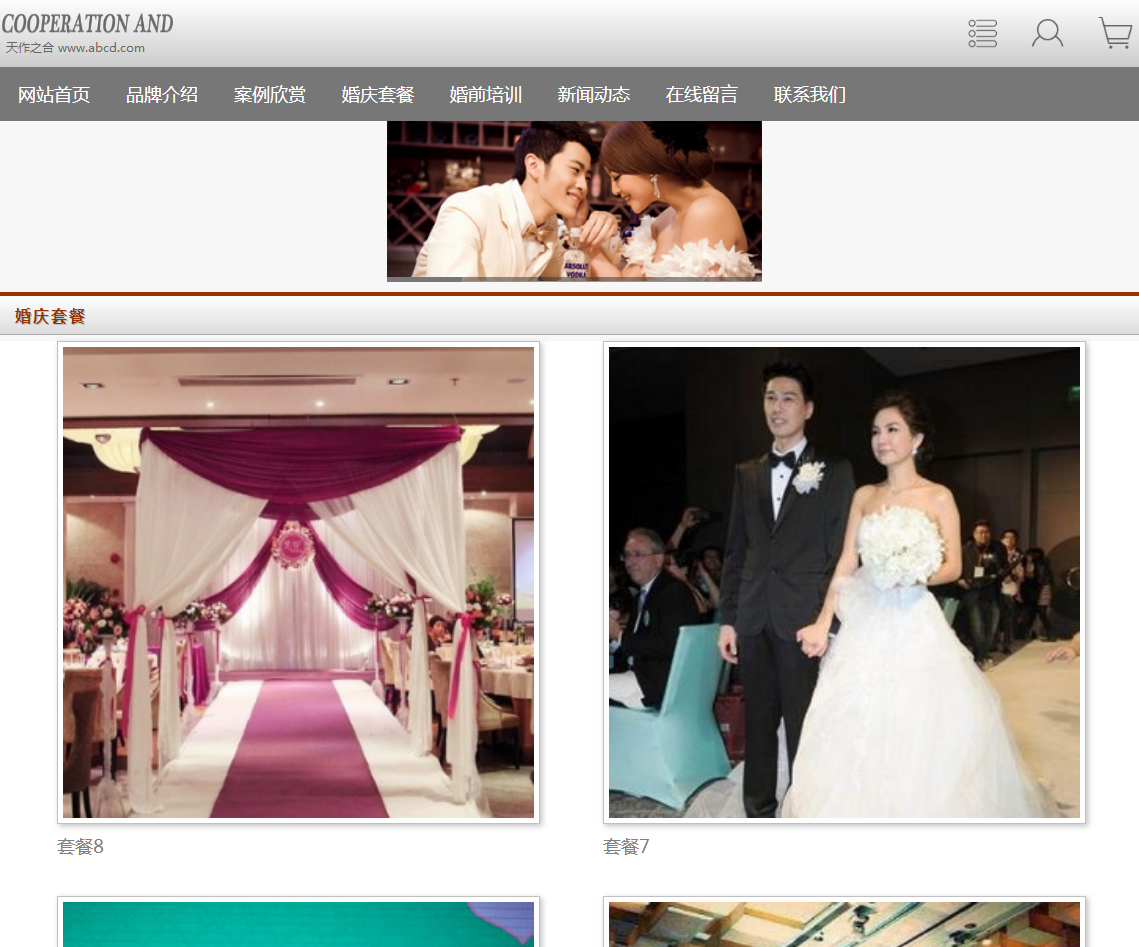Screen dimensions: 1139x947
Task: Click the 婚庆套餐 section heading
Action: (50, 317)
